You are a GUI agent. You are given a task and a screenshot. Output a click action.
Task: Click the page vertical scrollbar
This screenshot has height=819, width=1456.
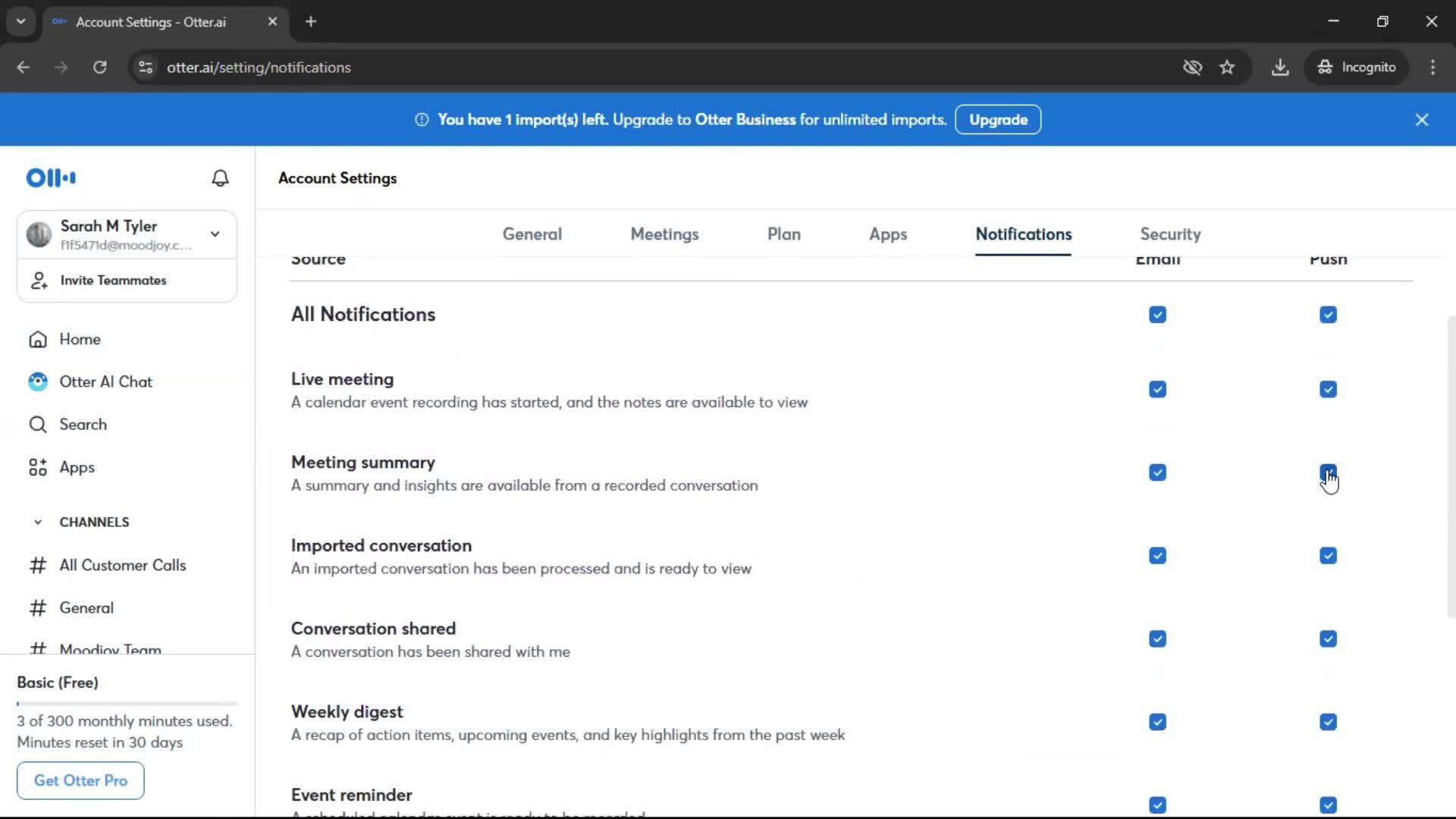pos(1451,466)
